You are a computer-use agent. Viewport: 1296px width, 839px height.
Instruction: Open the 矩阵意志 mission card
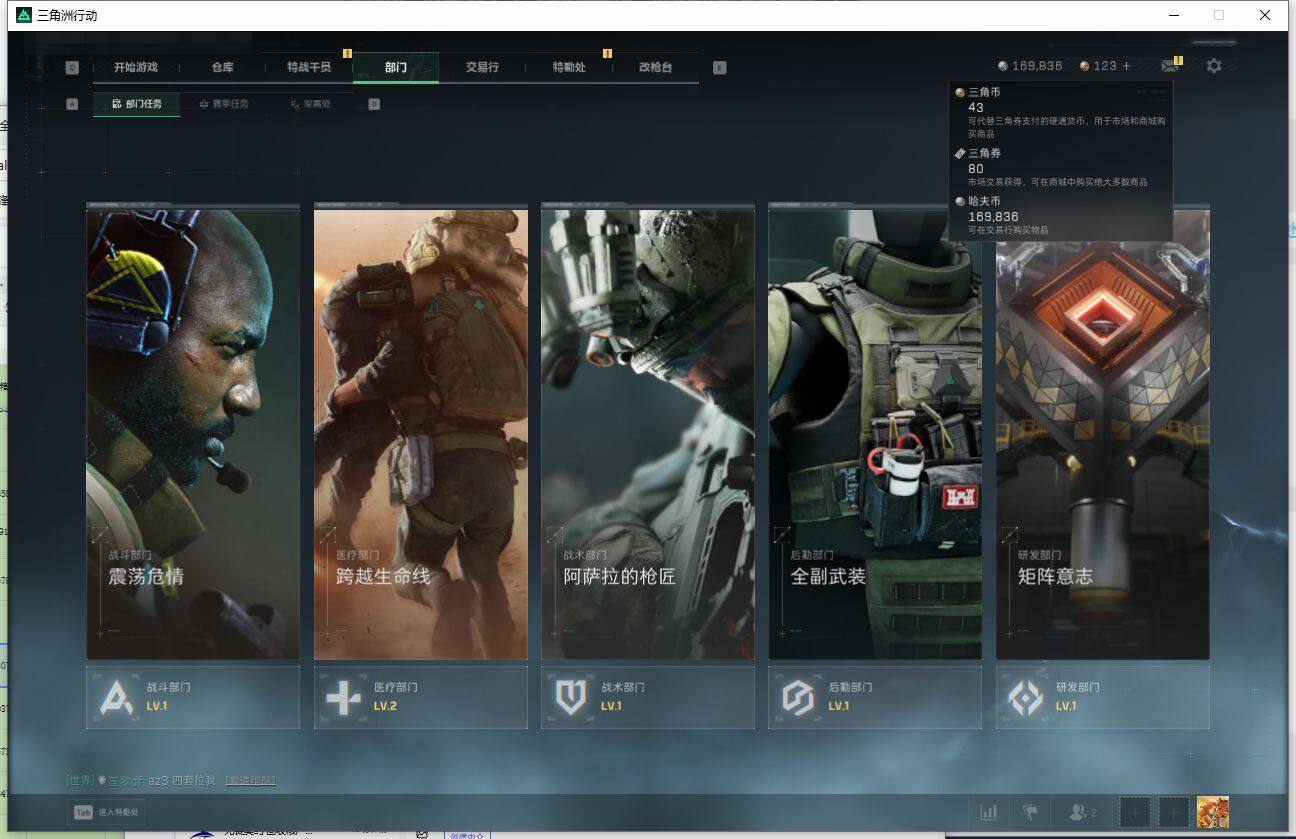(1103, 432)
